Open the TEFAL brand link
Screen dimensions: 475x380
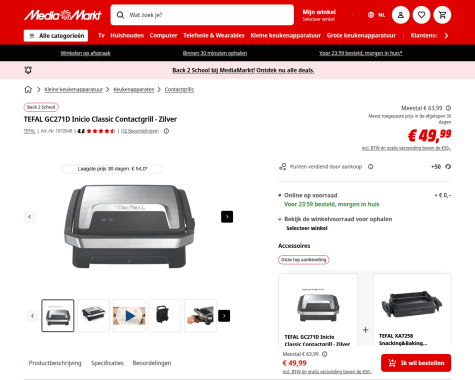[29, 131]
